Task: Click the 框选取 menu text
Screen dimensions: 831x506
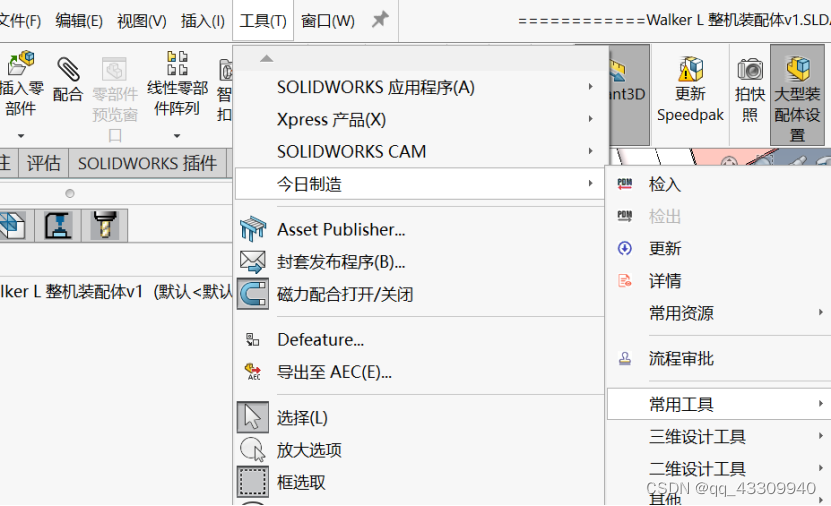Action: coord(301,482)
